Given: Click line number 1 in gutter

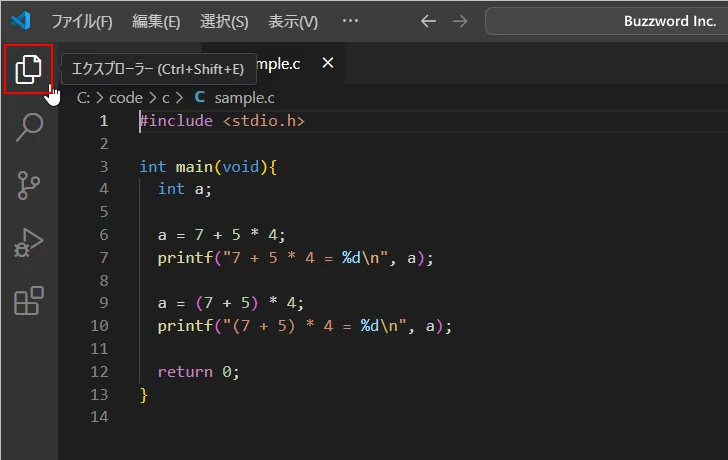Looking at the screenshot, I should [104, 121].
